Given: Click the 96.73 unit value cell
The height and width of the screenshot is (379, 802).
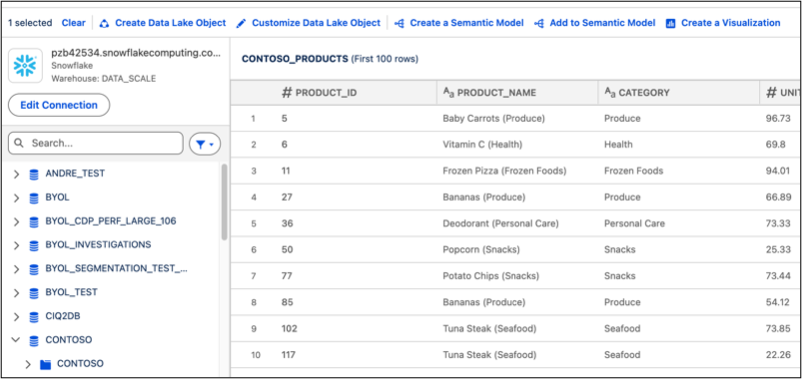Looking at the screenshot, I should (778, 119).
